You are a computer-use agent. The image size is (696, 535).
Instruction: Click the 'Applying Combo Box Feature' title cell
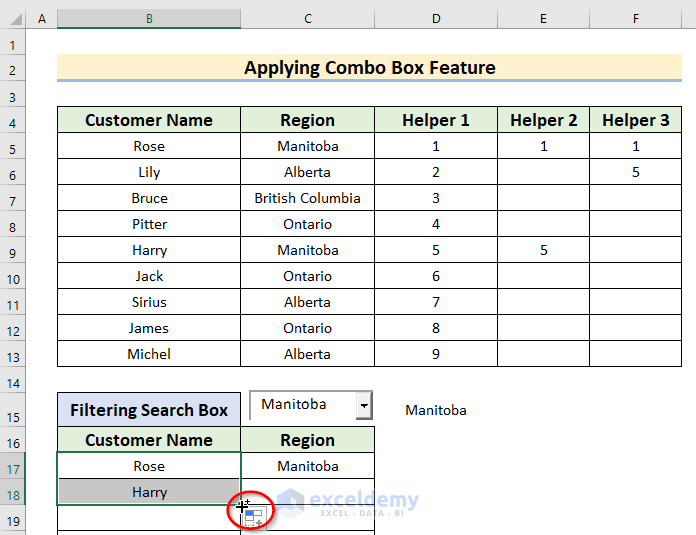pos(369,67)
